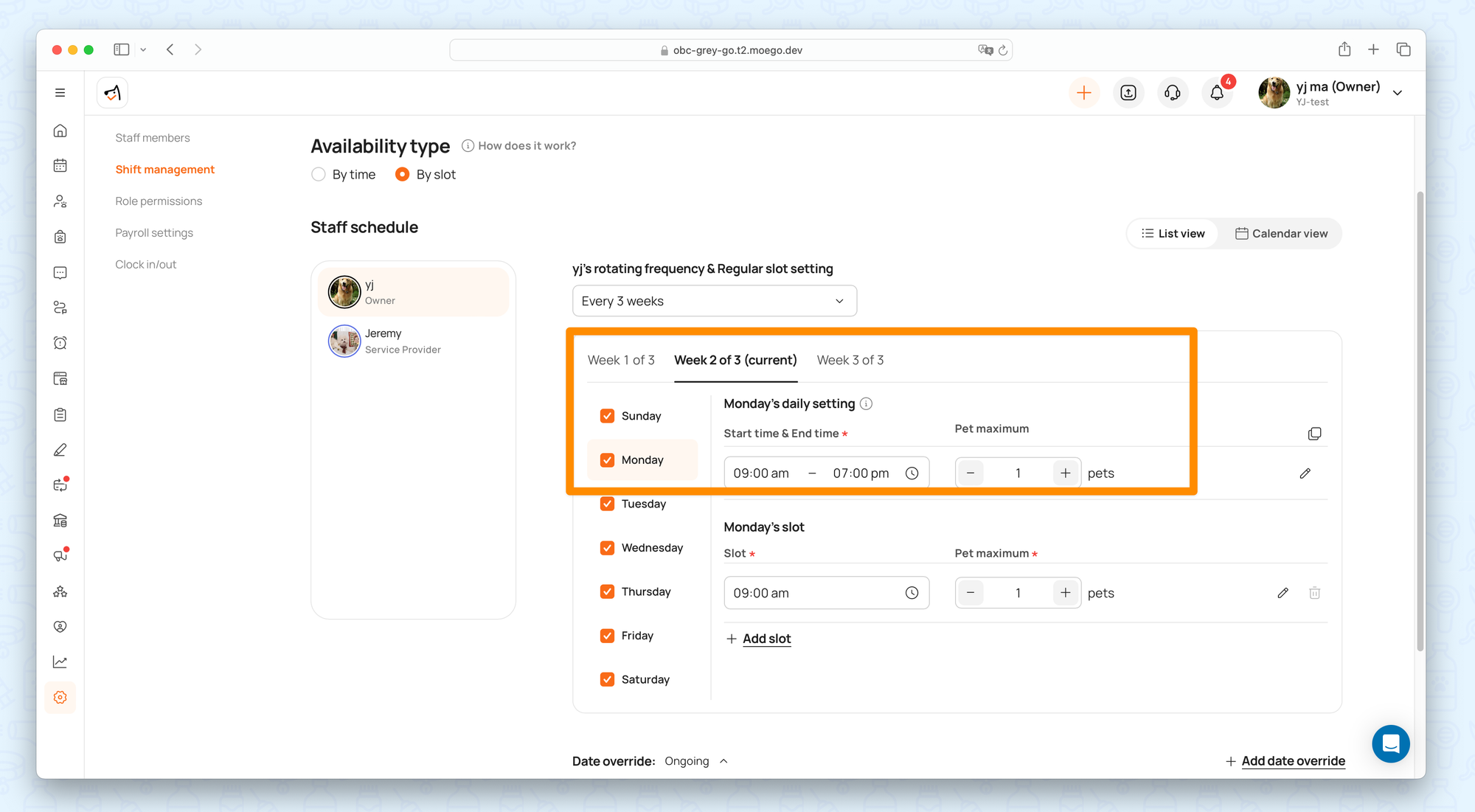Image resolution: width=1475 pixels, height=812 pixels.
Task: Expand the yj ma account menu
Action: click(1397, 93)
